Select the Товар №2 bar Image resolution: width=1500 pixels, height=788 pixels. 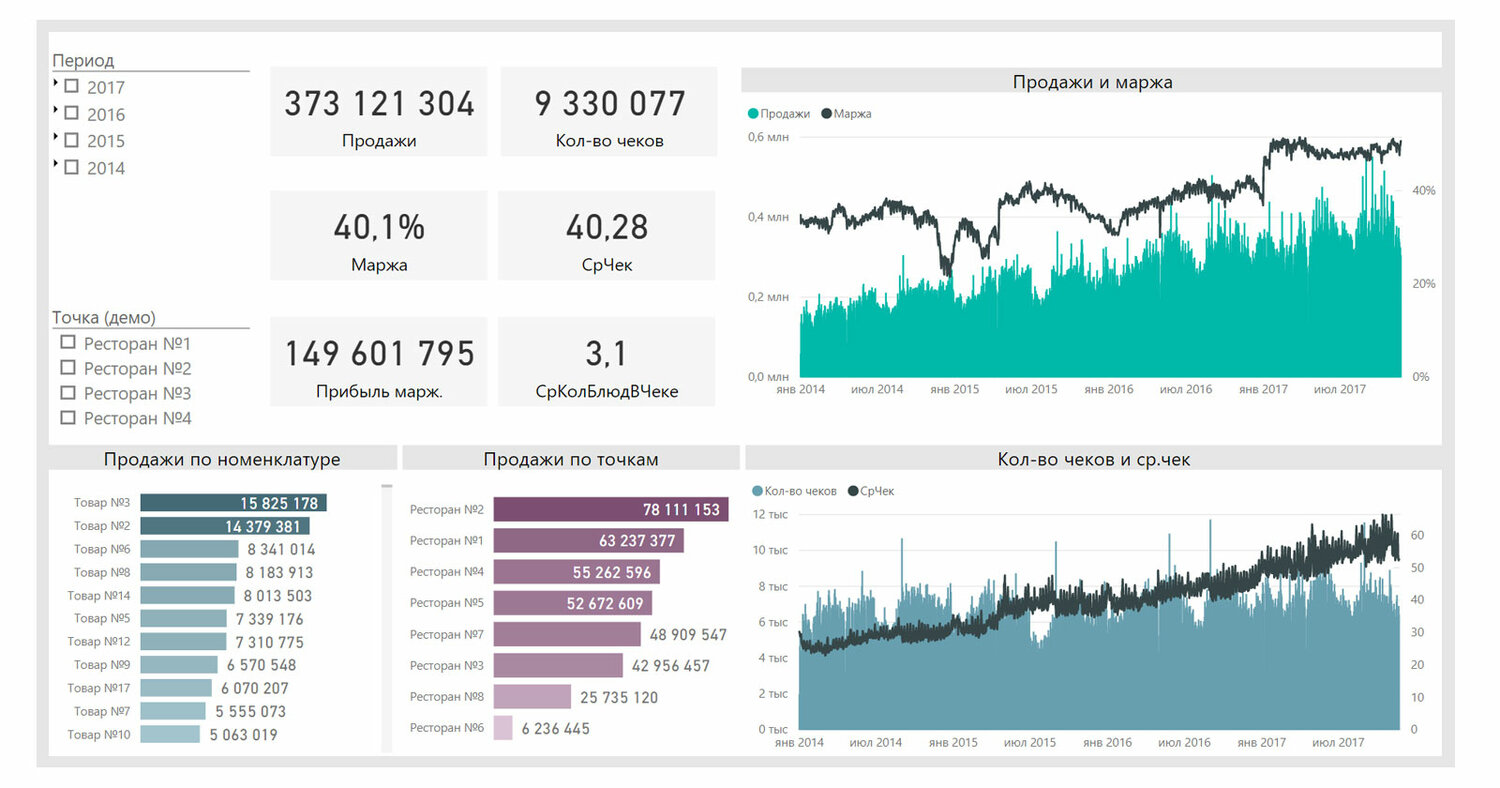tap(225, 526)
